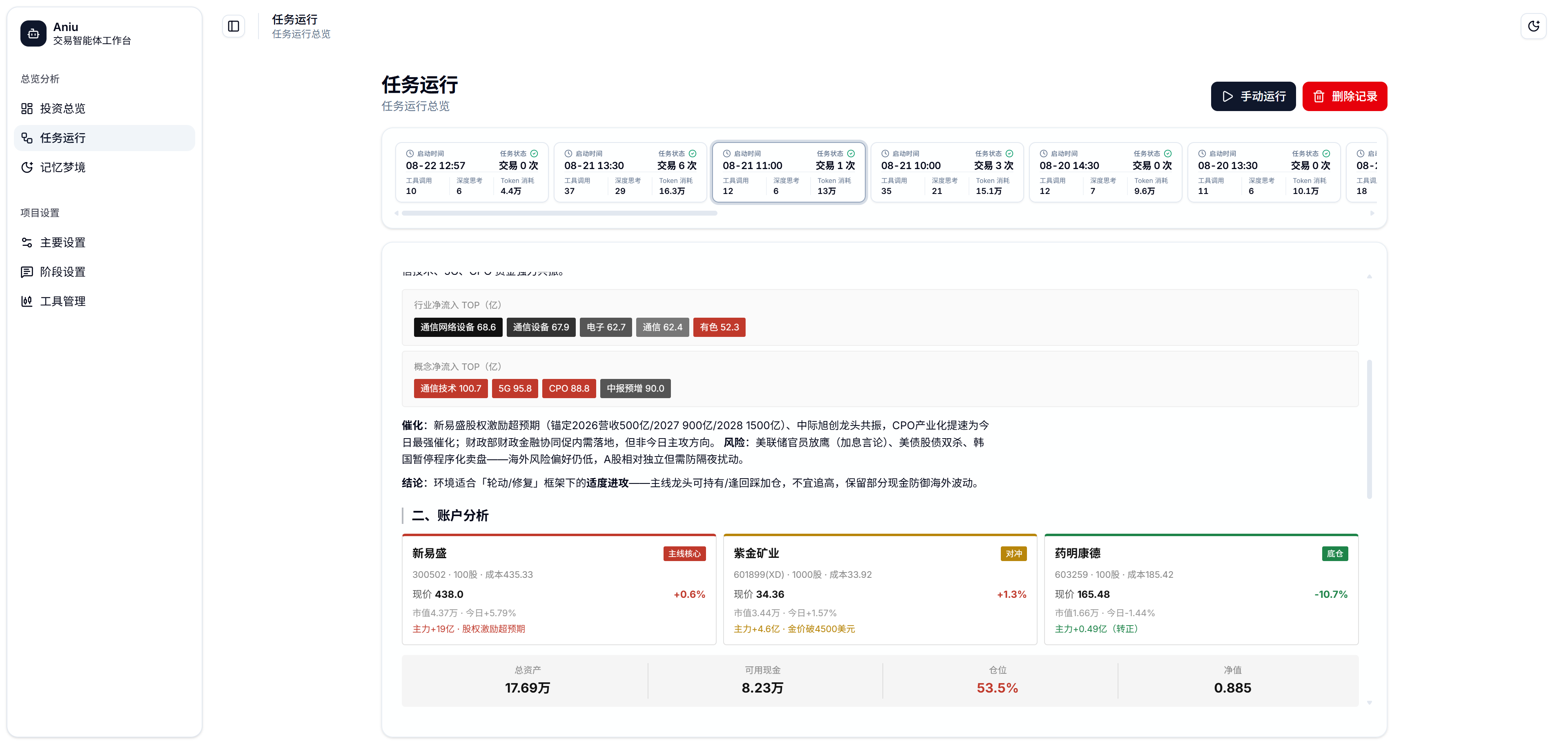
Task: Open 主要设置 in the sidebar
Action: 104,242
